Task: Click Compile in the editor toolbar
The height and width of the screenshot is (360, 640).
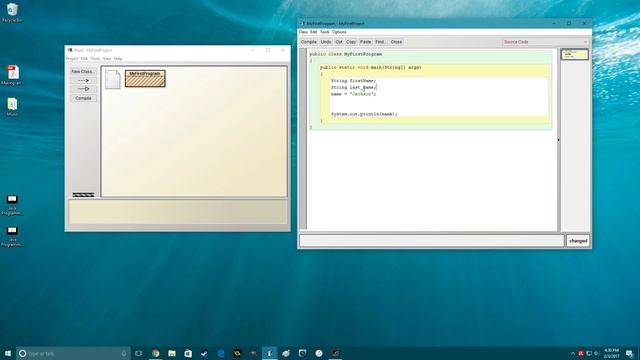Action: (309, 42)
